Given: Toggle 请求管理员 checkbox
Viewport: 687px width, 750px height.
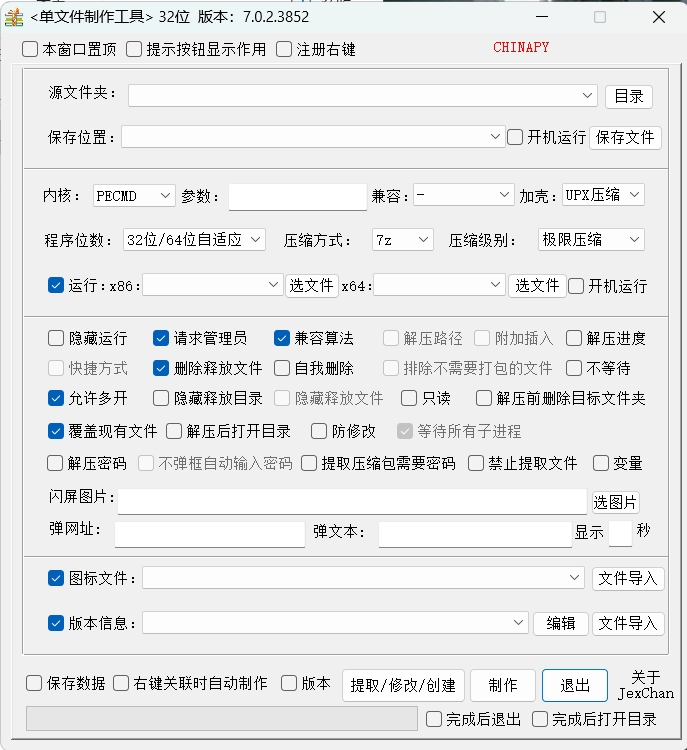Looking at the screenshot, I should (161, 339).
